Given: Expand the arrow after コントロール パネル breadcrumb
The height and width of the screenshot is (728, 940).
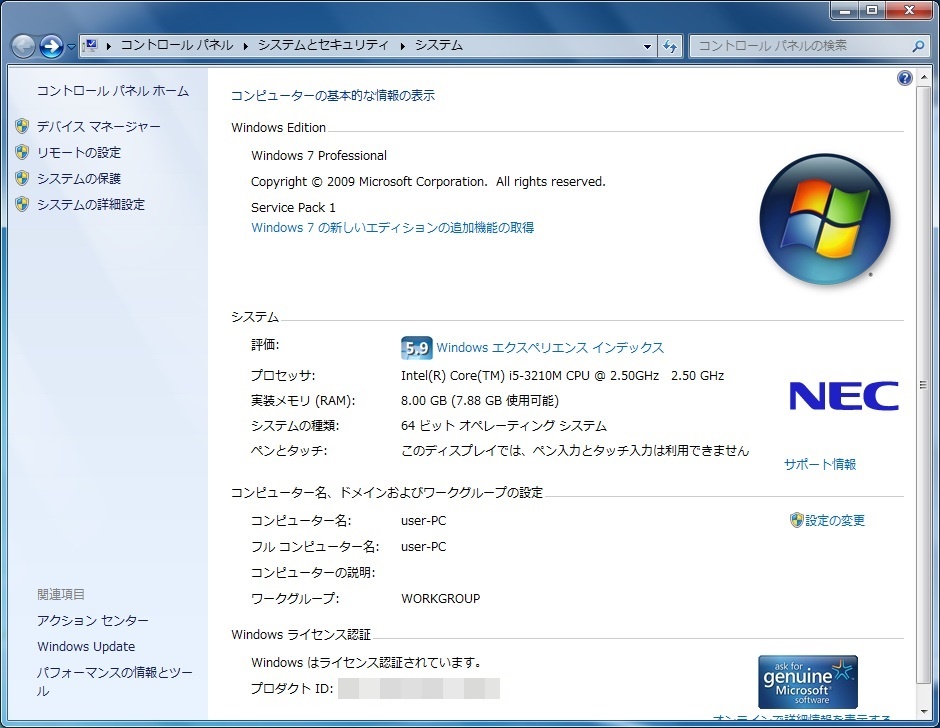Looking at the screenshot, I should (246, 46).
